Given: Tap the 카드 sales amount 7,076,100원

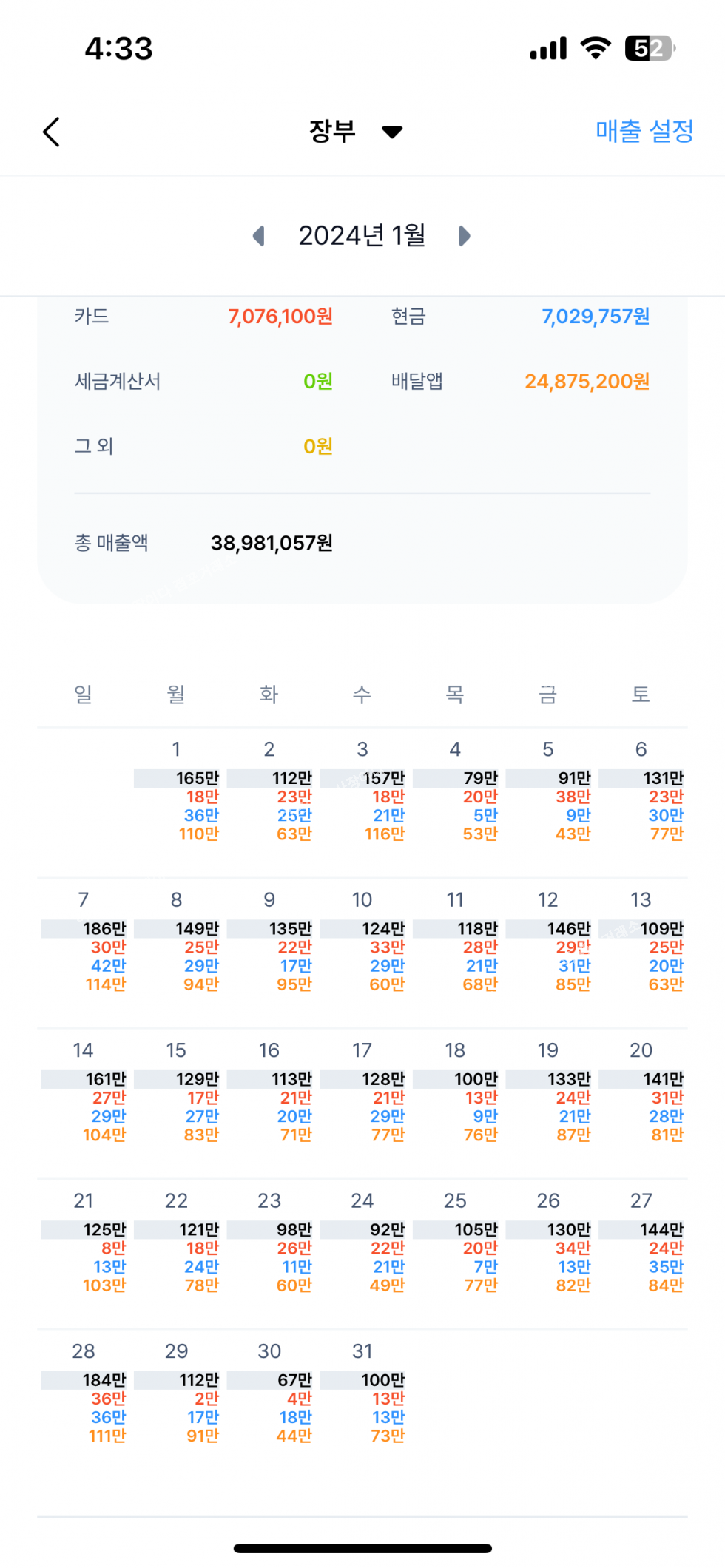Looking at the screenshot, I should pyautogui.click(x=280, y=317).
